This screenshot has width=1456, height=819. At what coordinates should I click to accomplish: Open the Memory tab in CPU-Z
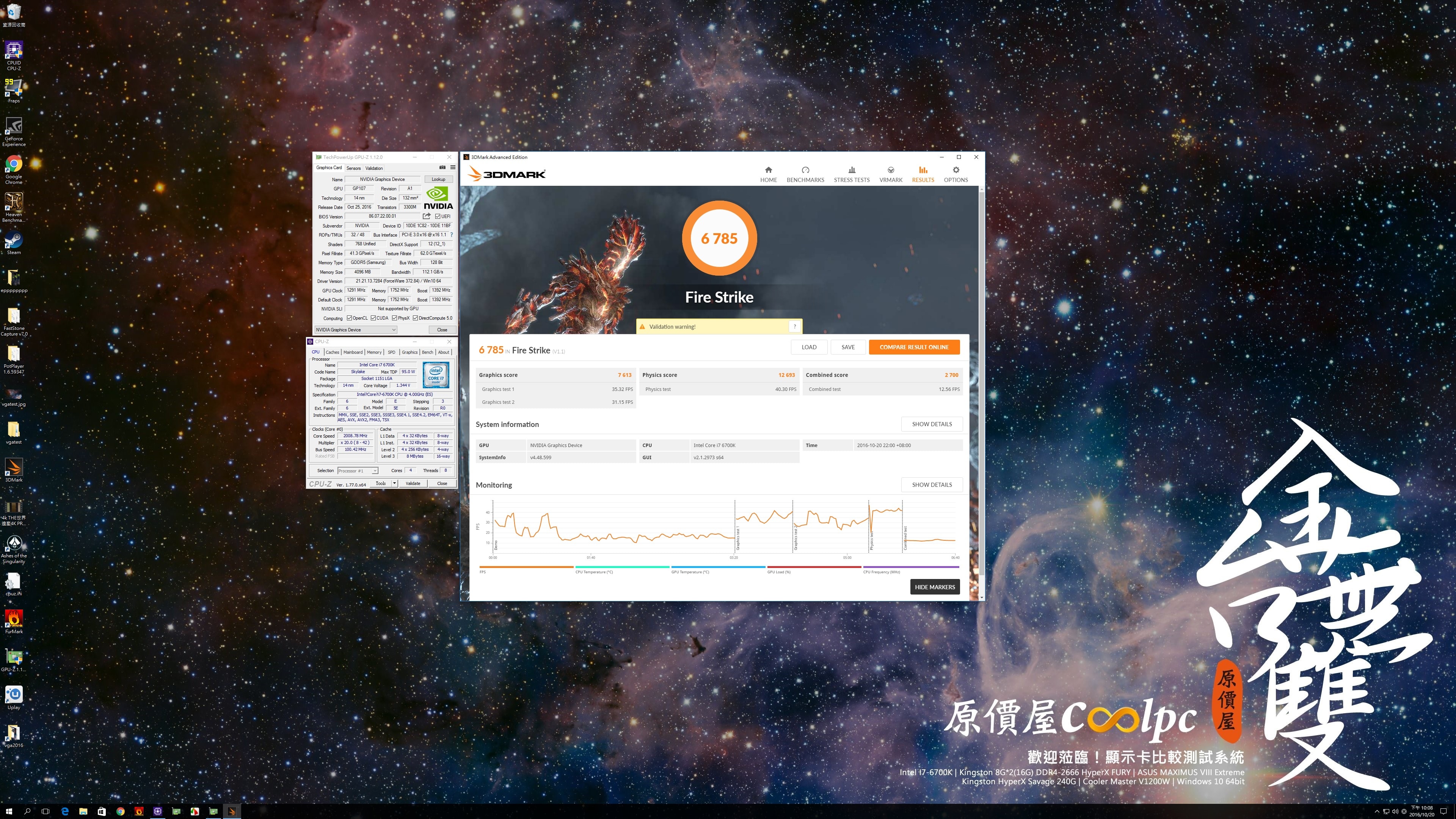pos(374,352)
